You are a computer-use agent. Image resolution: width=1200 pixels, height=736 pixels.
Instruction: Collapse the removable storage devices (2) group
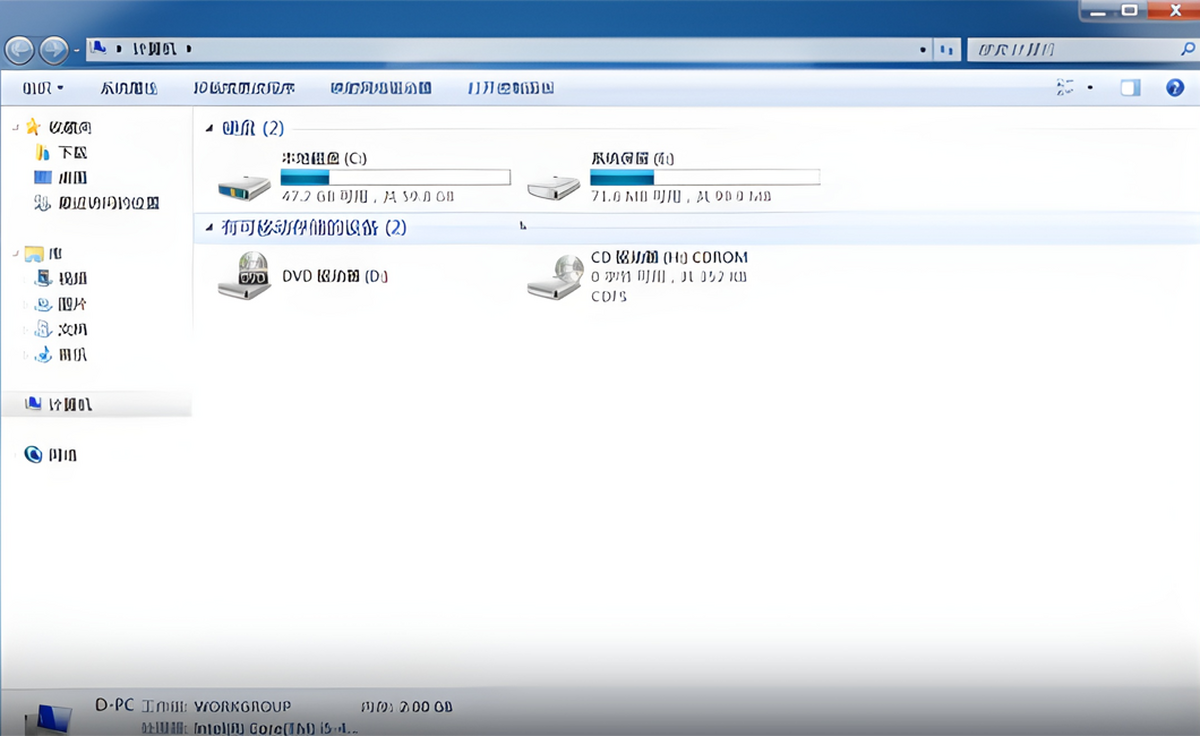pyautogui.click(x=209, y=228)
